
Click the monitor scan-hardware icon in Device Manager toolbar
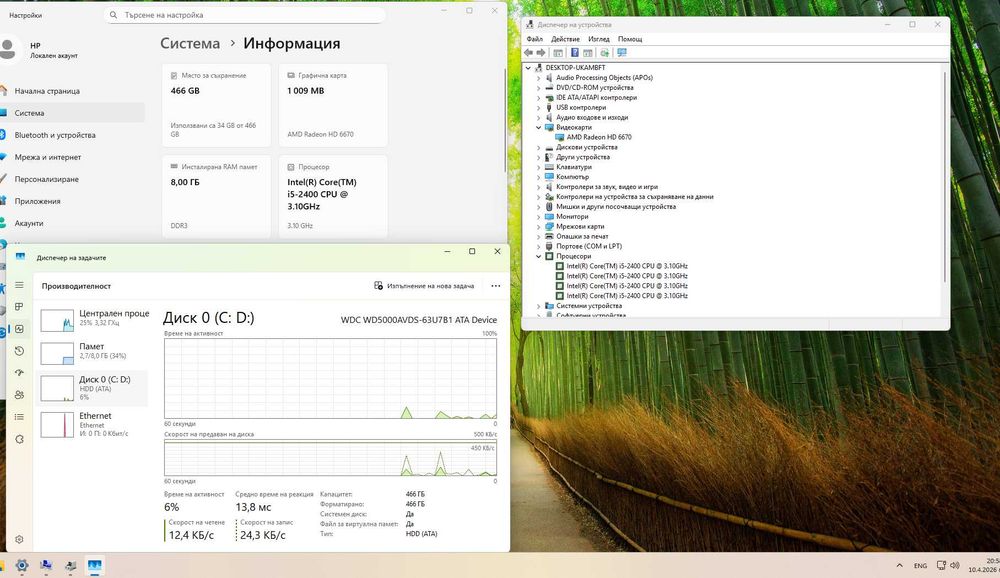coord(622,53)
